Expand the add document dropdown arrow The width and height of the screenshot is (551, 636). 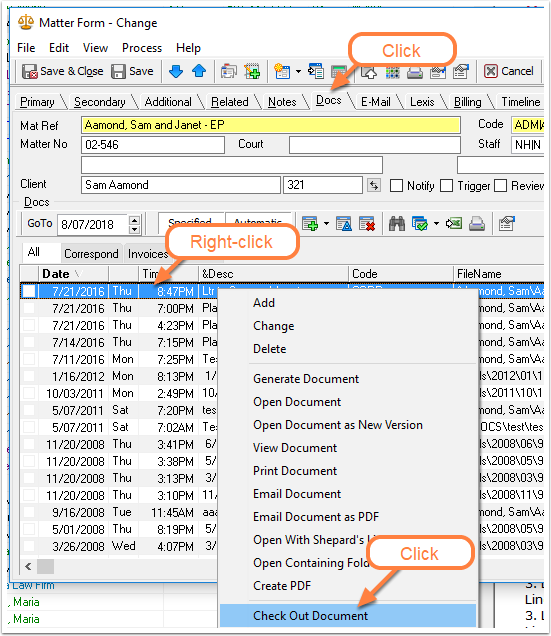click(x=326, y=223)
